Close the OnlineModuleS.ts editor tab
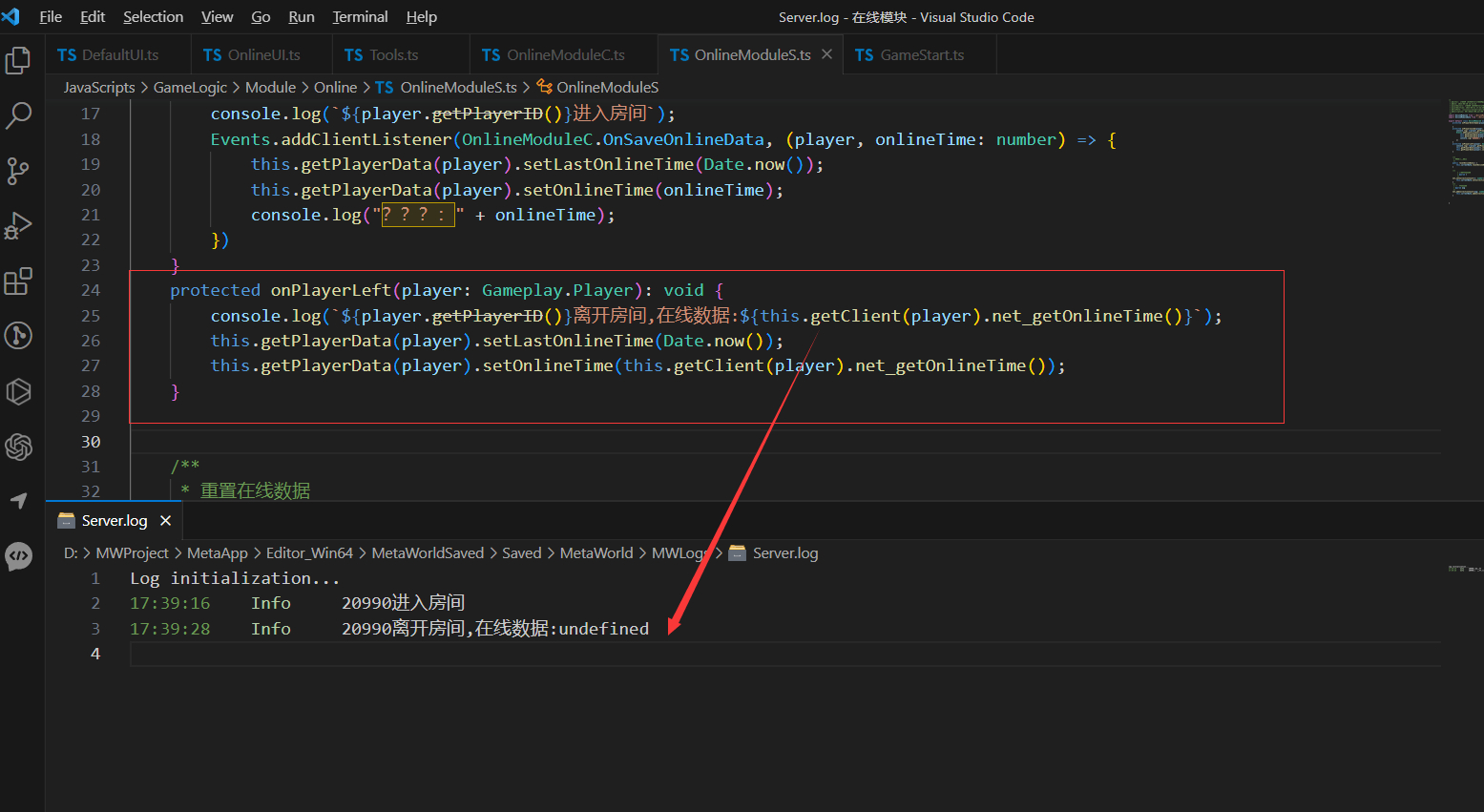This screenshot has height=812, width=1484. coord(826,54)
